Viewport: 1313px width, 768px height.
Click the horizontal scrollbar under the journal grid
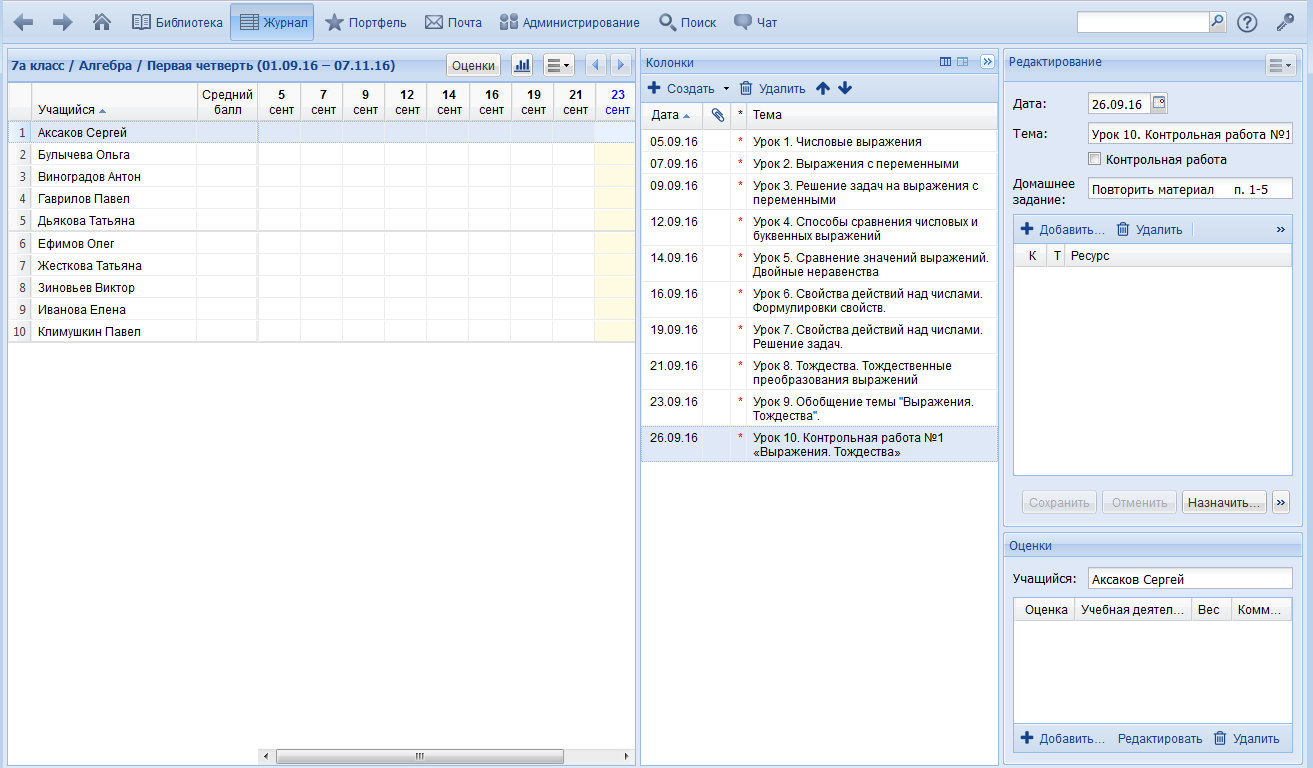420,756
